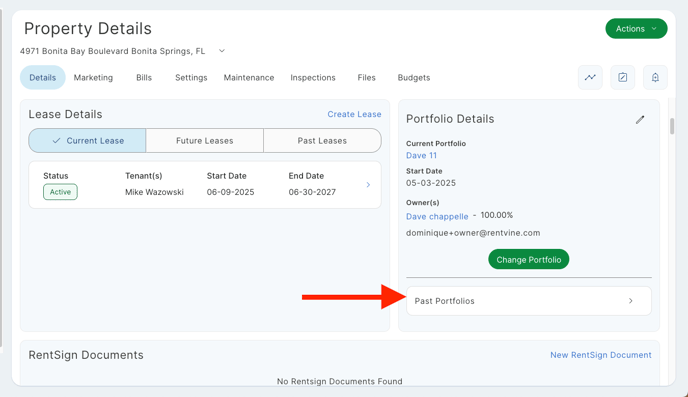The width and height of the screenshot is (688, 397).
Task: Open active lease row arrow
Action: pos(368,185)
